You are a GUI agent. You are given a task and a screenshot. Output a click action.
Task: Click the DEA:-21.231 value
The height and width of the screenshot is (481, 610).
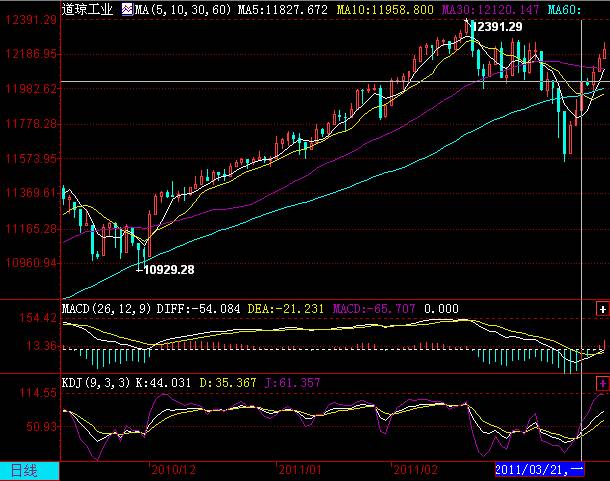(286, 309)
